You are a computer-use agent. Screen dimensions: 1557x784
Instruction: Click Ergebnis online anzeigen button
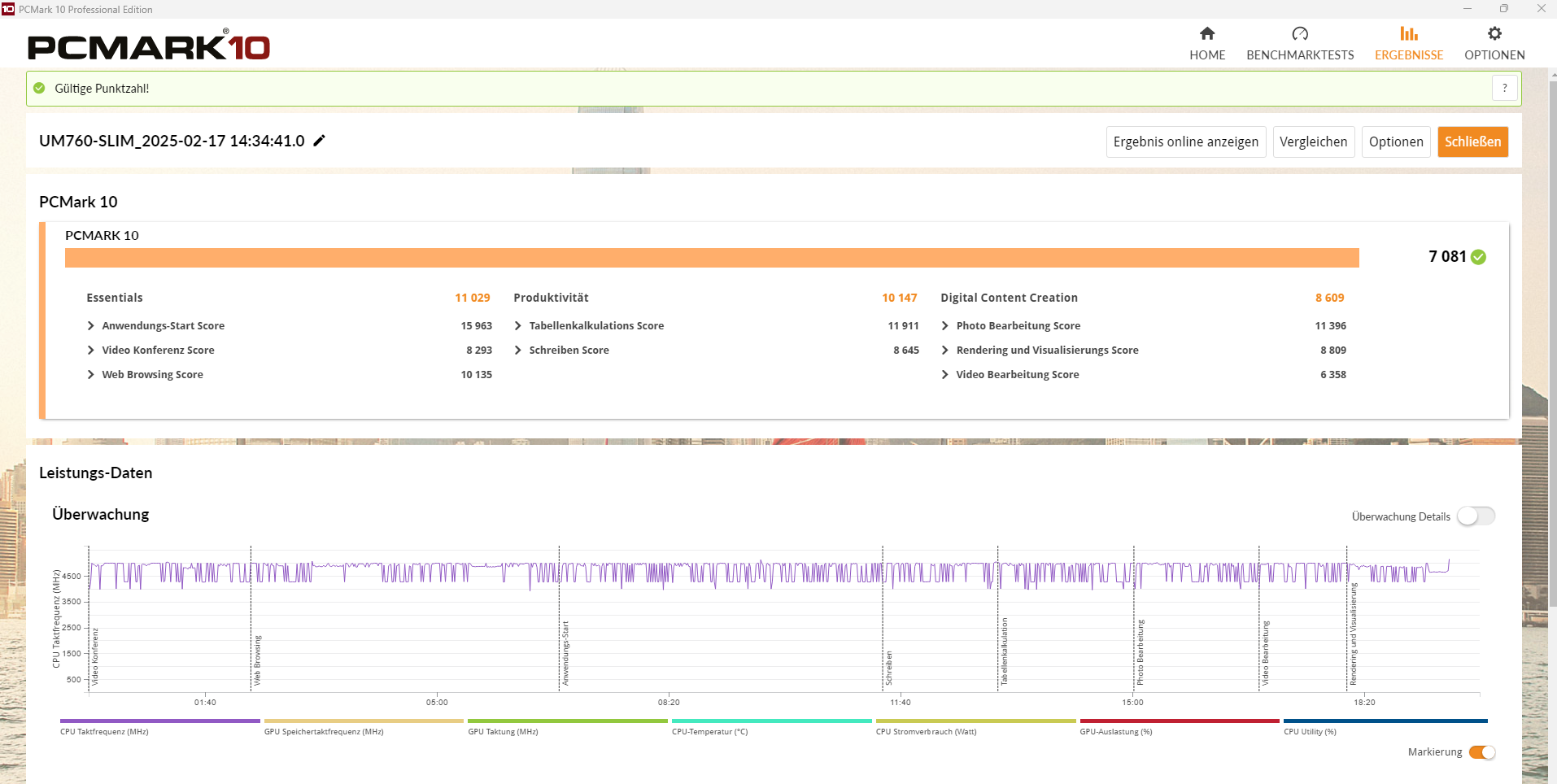click(x=1185, y=142)
